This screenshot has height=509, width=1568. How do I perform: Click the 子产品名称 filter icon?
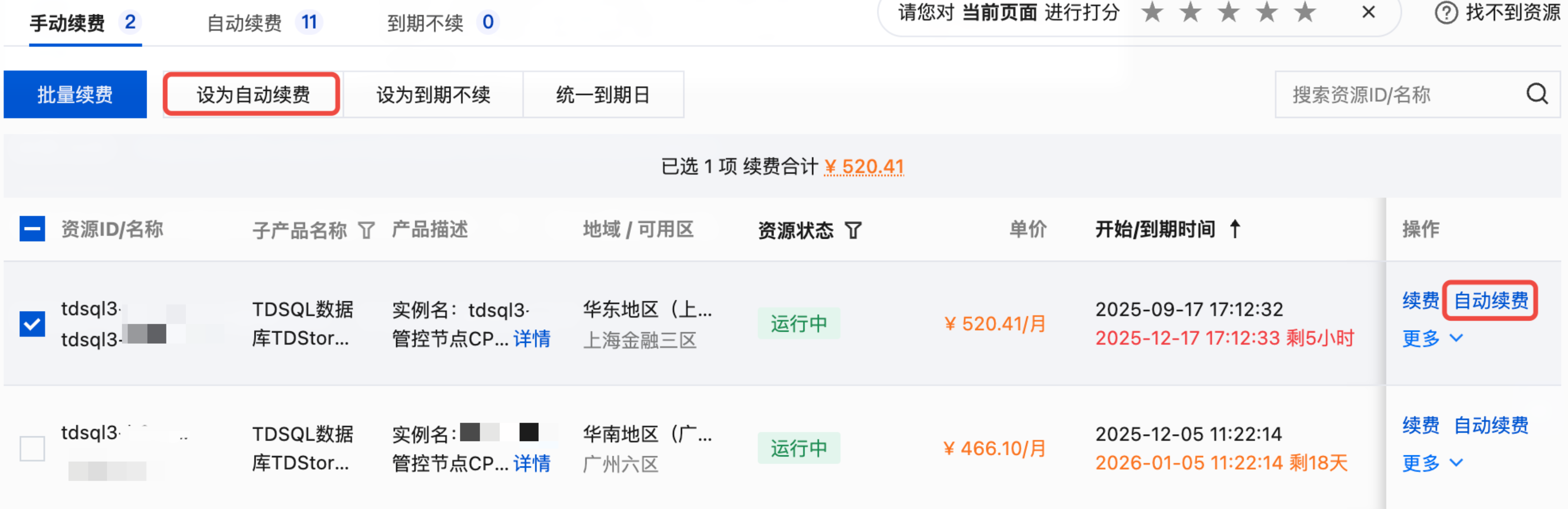pyautogui.click(x=366, y=230)
